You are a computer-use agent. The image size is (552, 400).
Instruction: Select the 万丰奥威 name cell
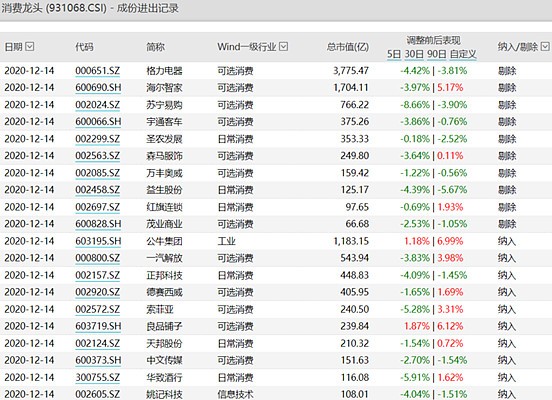point(164,173)
